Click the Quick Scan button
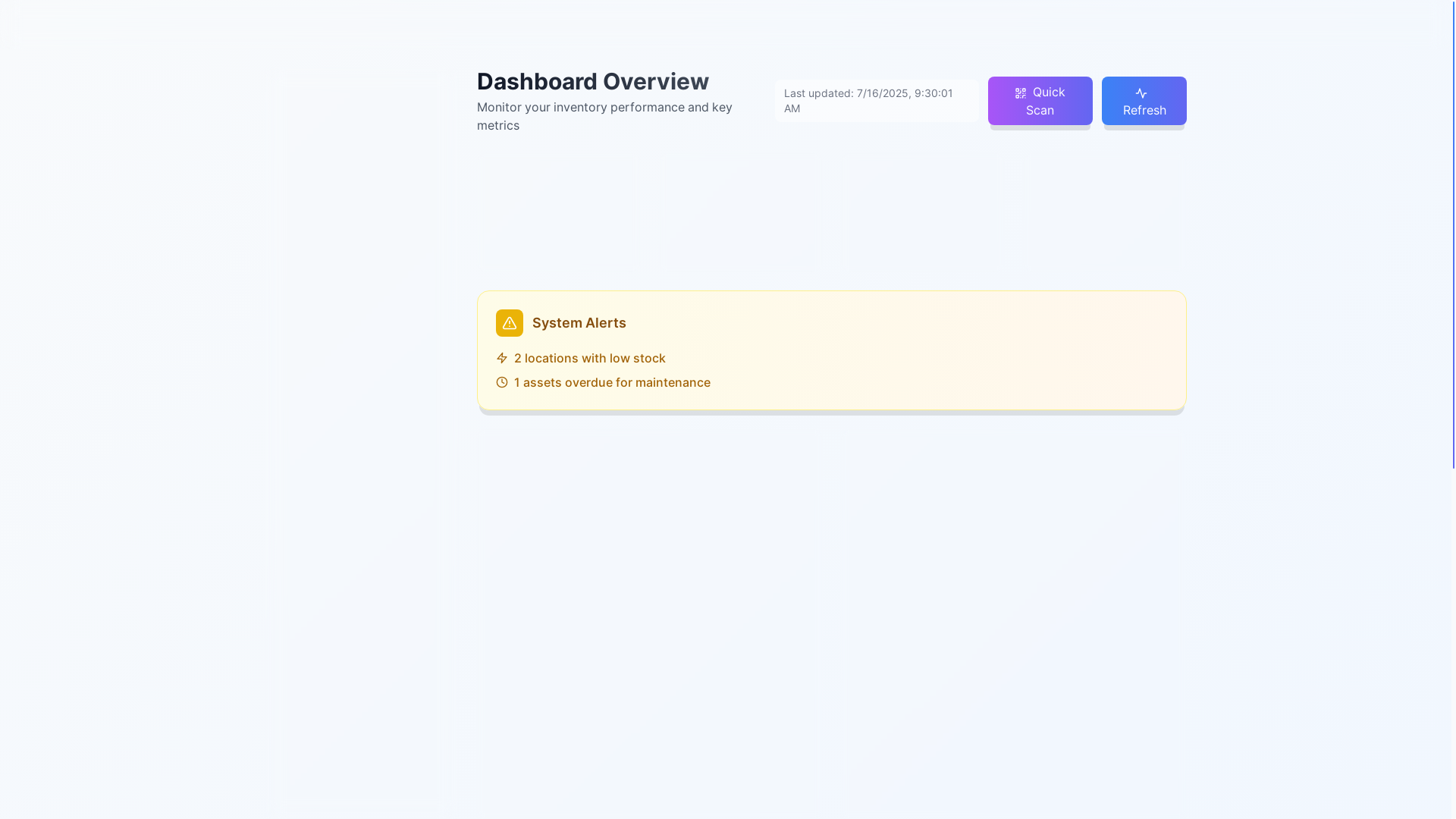This screenshot has height=819, width=1456. point(1040,101)
